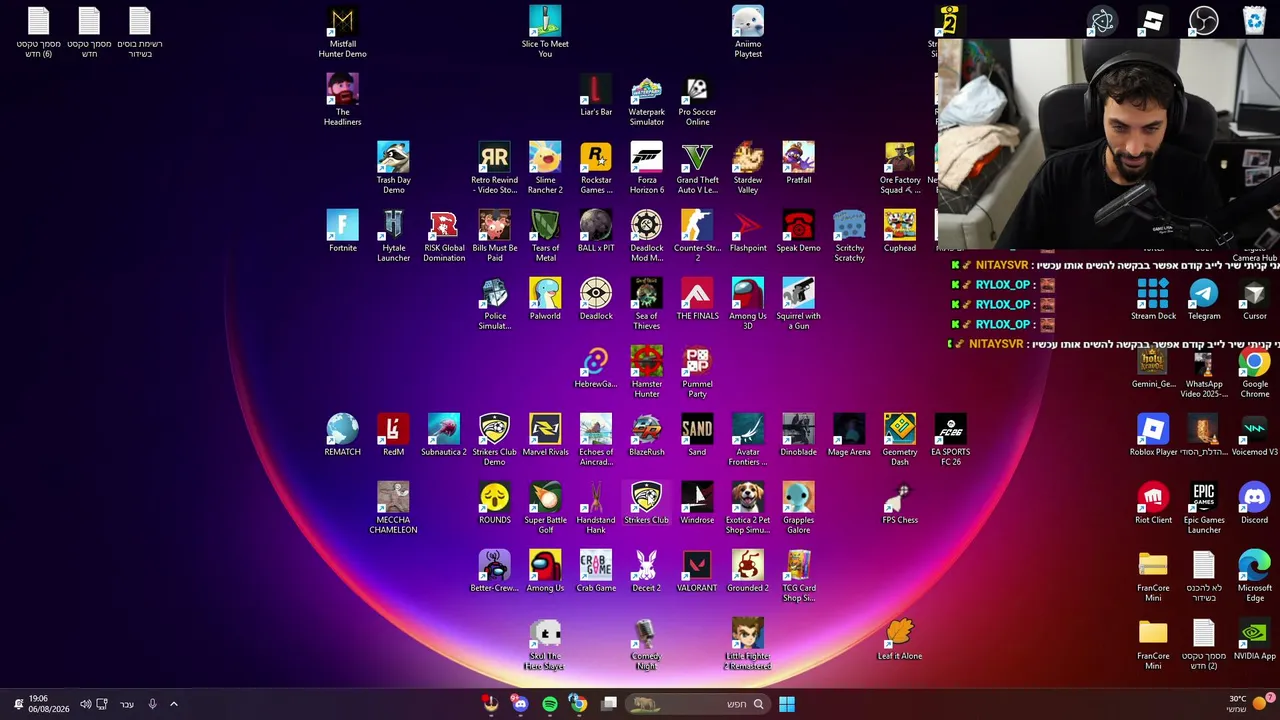Screen dimensions: 1280x720
Task: Open Spotify in the taskbar
Action: [549, 704]
